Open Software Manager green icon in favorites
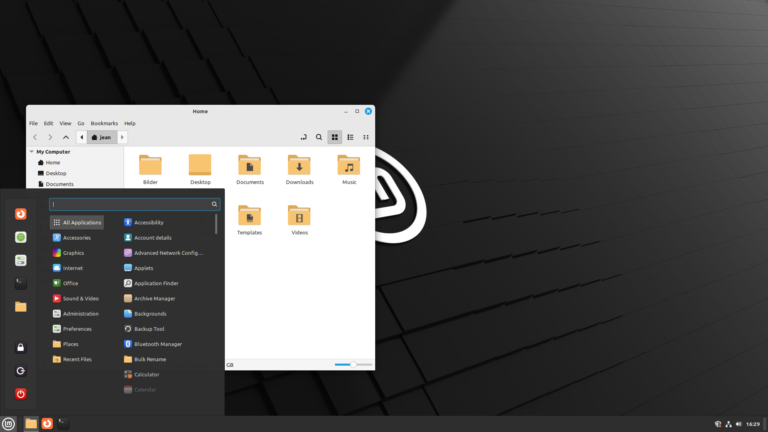 [x=21, y=237]
